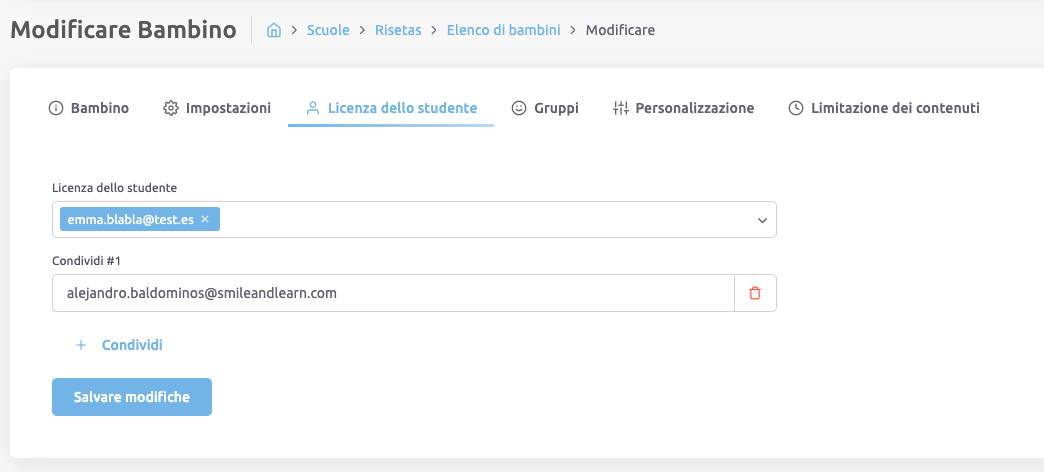
Task: Click the Condividi add link
Action: pos(132,345)
